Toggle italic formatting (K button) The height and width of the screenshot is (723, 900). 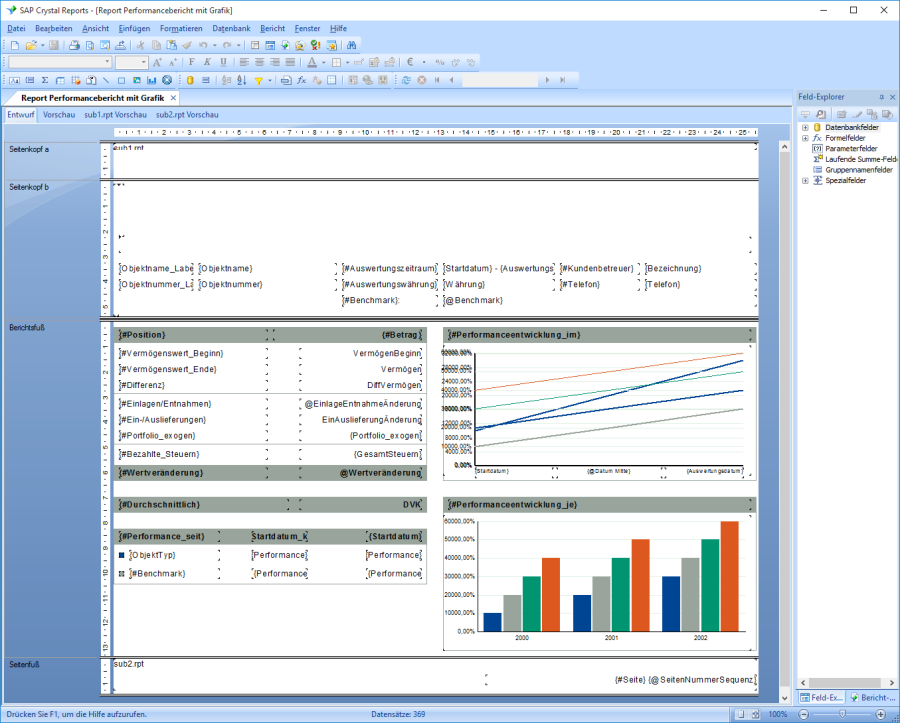(207, 62)
